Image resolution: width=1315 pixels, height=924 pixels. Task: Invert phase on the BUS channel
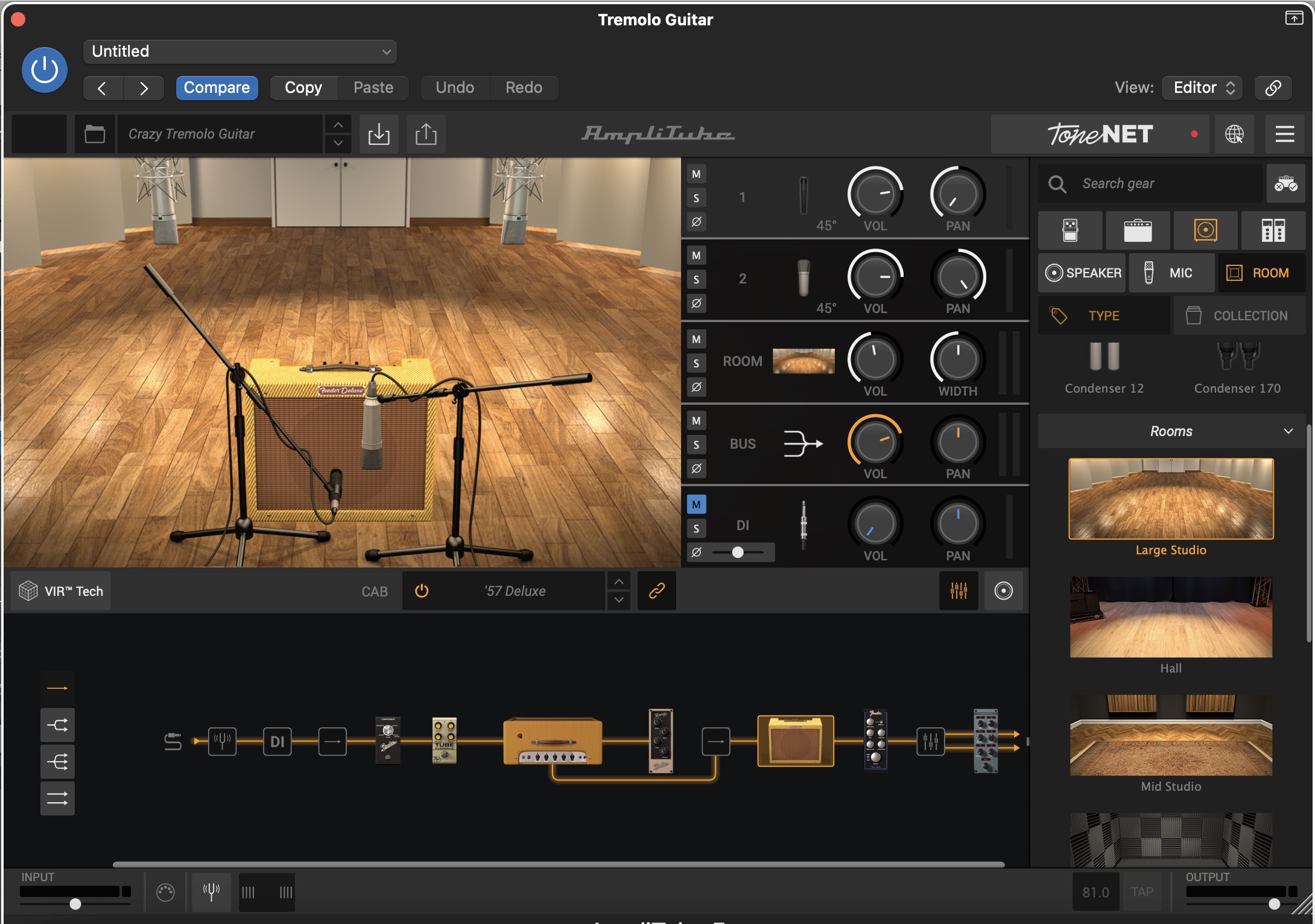click(x=696, y=468)
